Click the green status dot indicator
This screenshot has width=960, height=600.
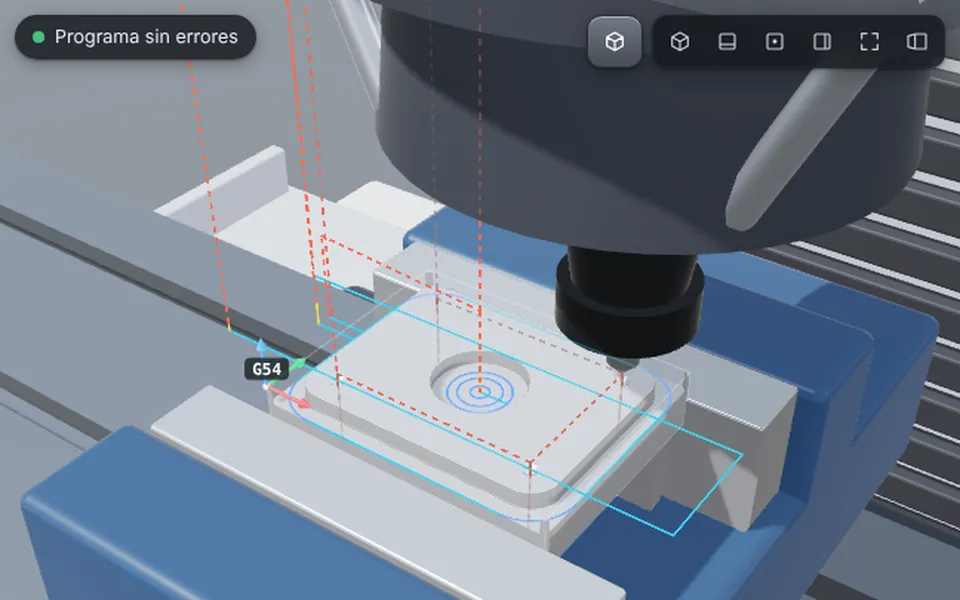click(x=38, y=37)
